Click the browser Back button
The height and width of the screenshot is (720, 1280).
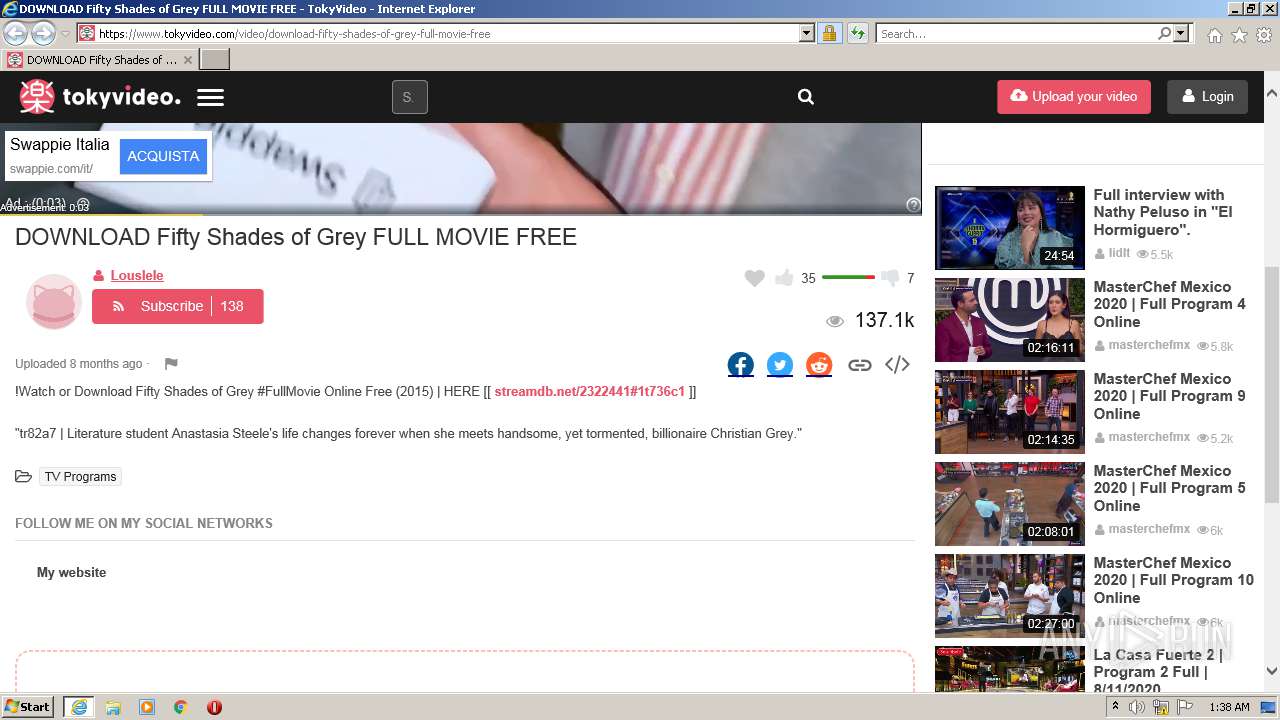click(x=15, y=33)
